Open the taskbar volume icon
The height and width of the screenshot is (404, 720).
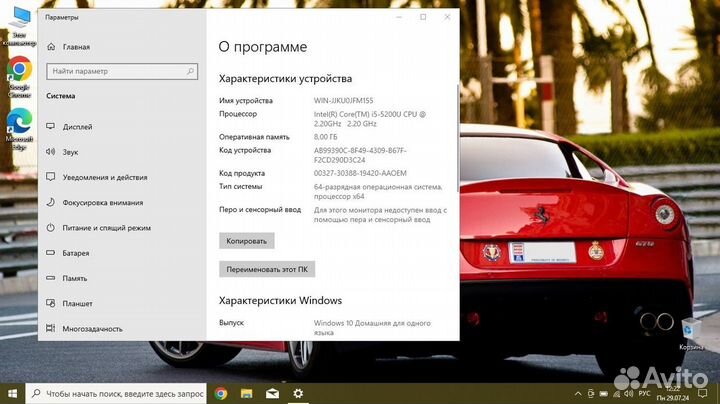(x=628, y=394)
